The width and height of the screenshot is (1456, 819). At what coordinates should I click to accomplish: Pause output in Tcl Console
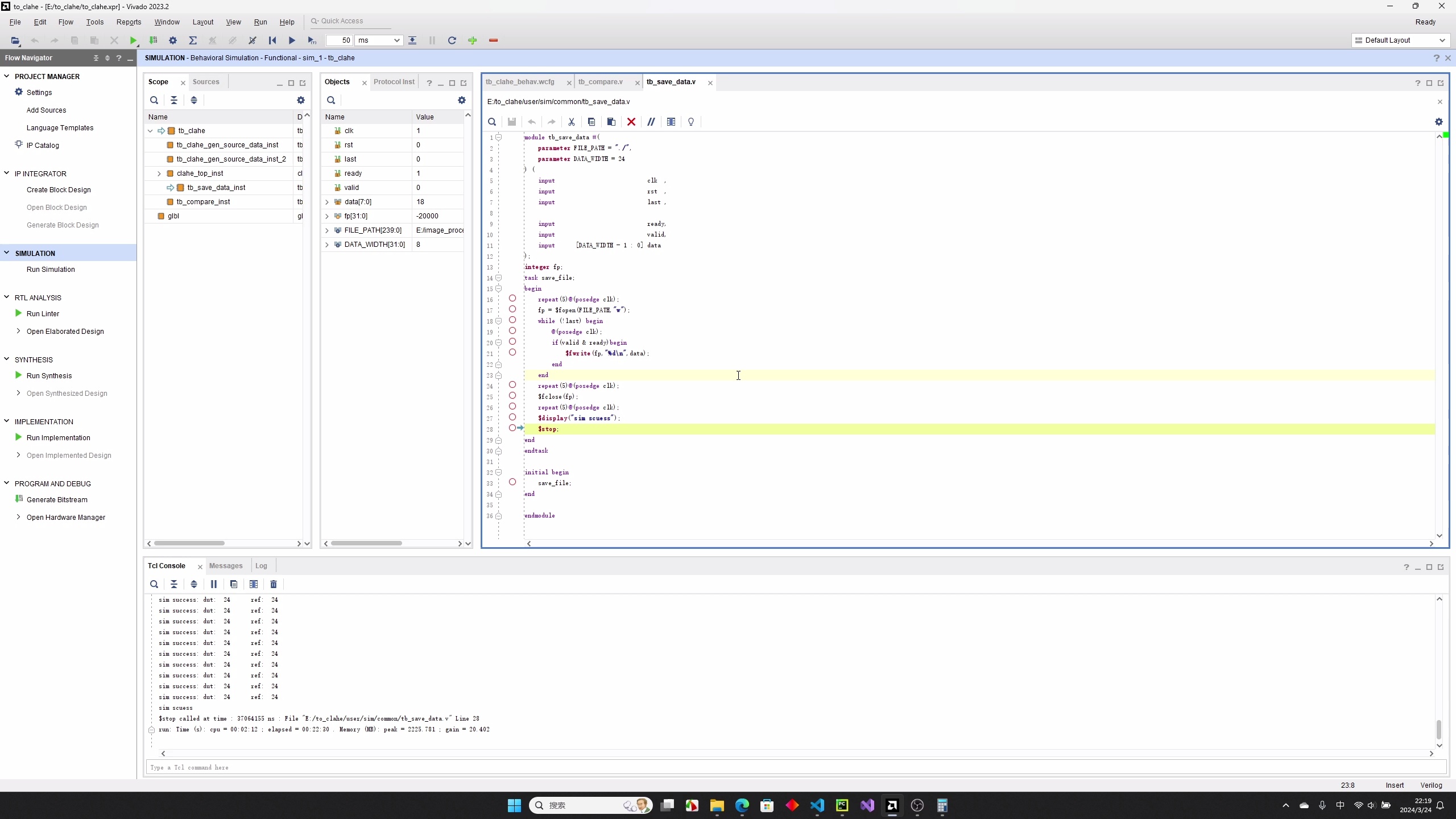[214, 584]
